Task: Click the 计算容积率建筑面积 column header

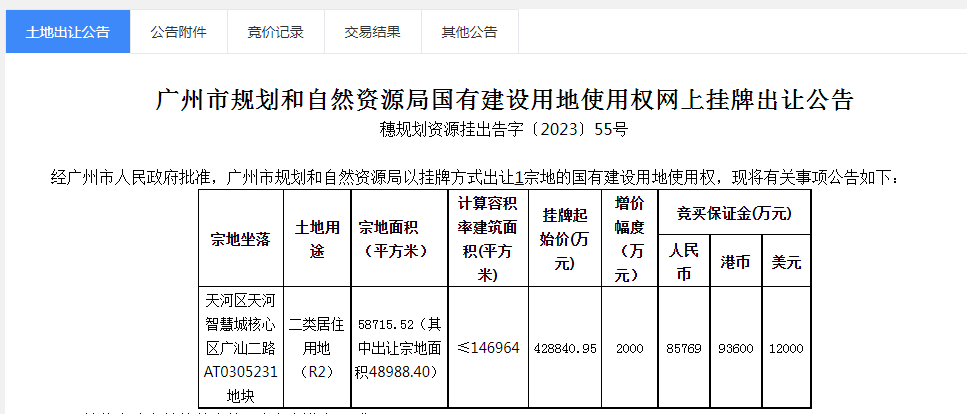Action: coord(488,238)
